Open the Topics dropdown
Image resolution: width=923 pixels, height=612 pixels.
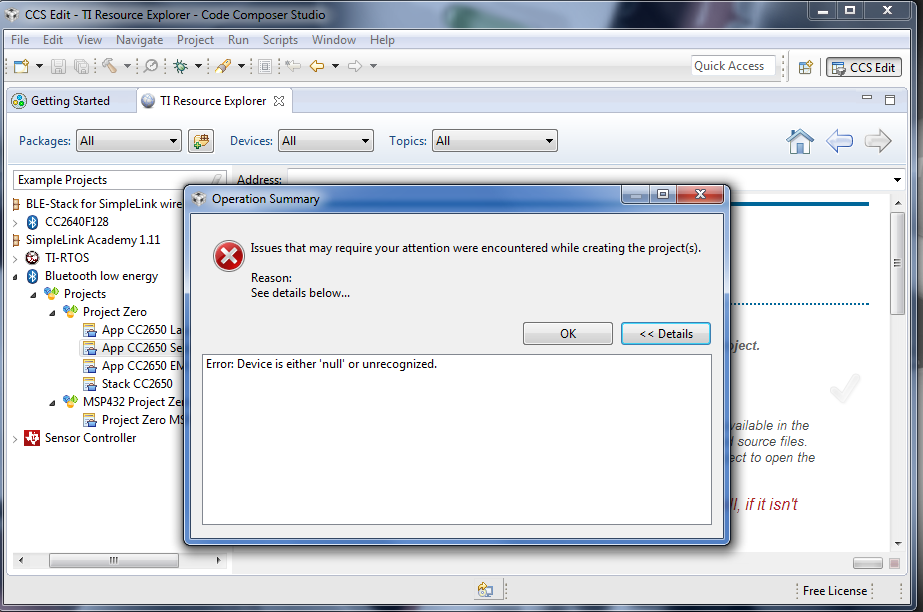pos(494,141)
